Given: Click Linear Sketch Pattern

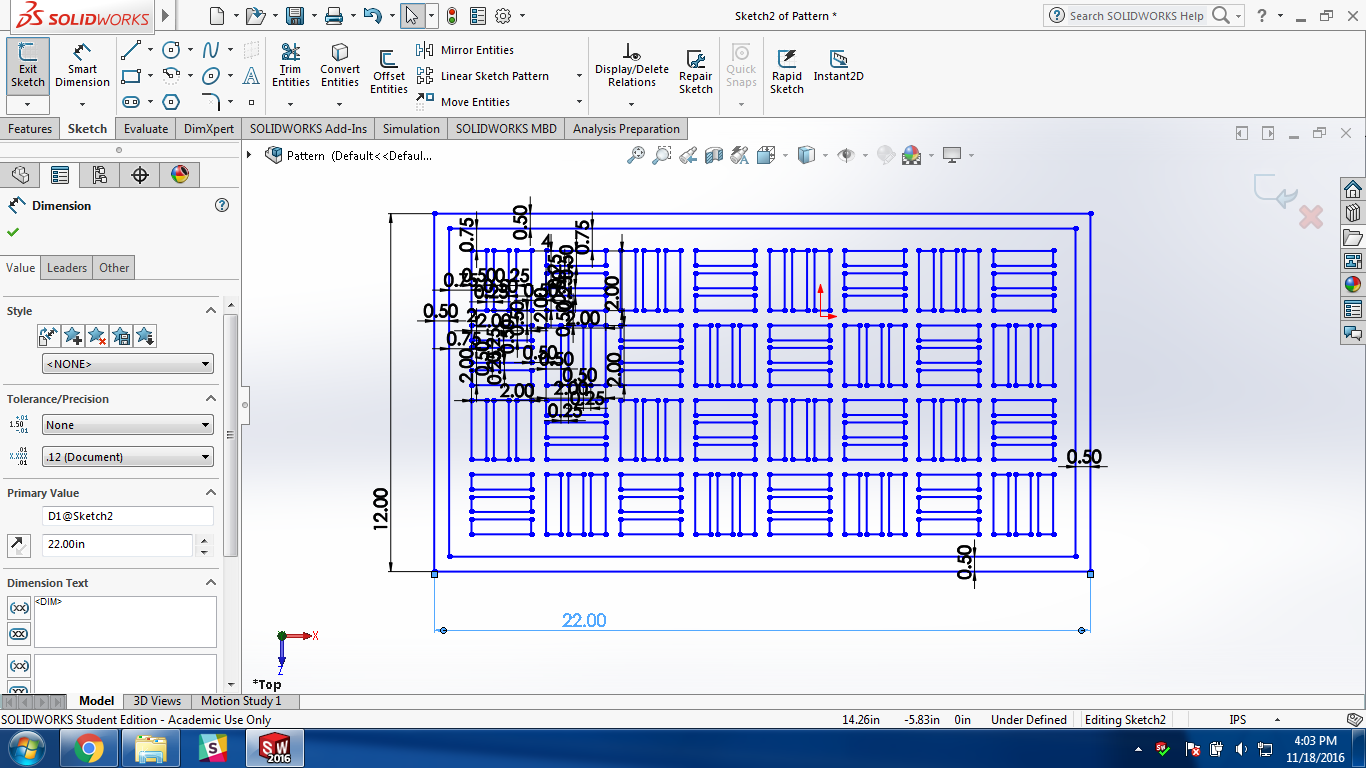Looking at the screenshot, I should (x=483, y=76).
